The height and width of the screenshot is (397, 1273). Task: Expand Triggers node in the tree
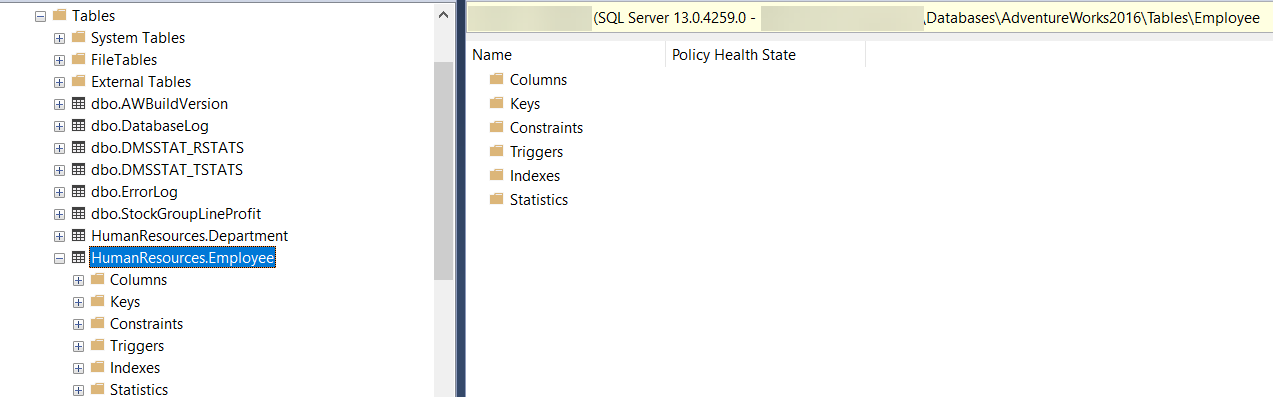click(x=78, y=346)
